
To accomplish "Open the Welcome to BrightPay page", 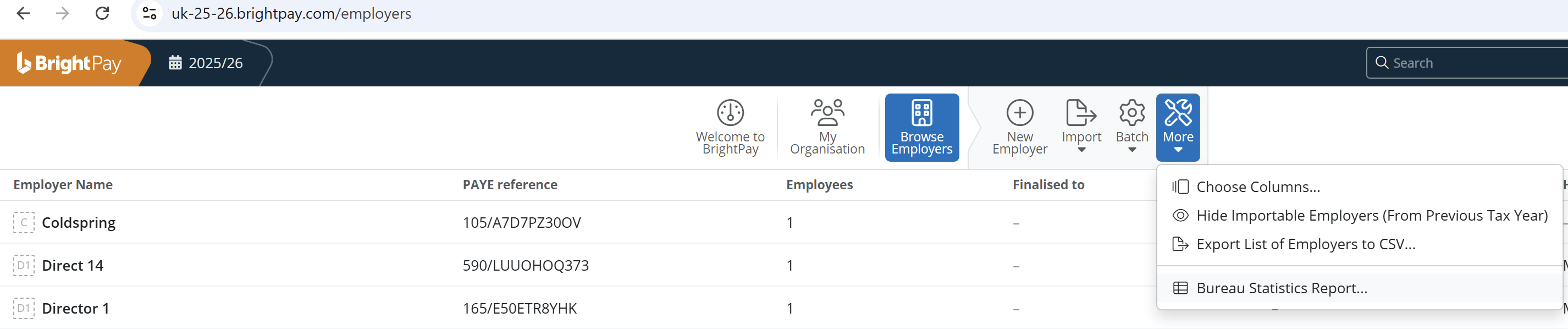I will [730, 127].
